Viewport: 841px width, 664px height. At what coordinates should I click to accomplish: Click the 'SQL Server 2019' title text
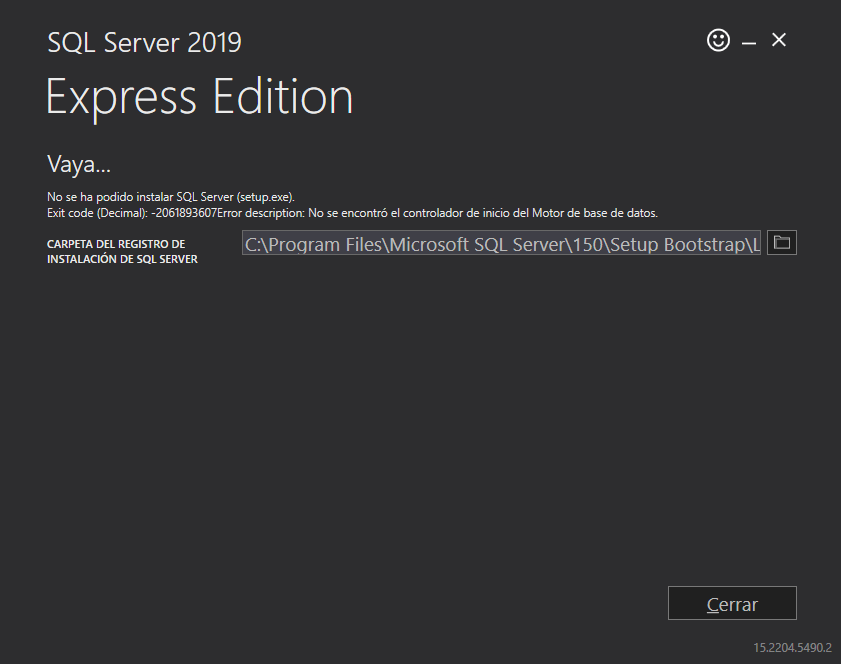(144, 42)
